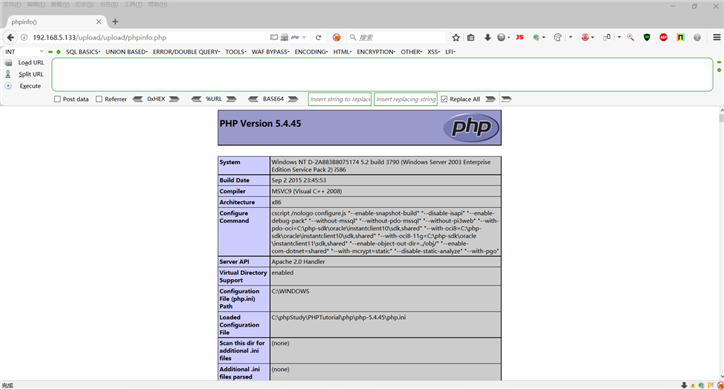
Task: Click the Split URL icon
Action: 8,74
